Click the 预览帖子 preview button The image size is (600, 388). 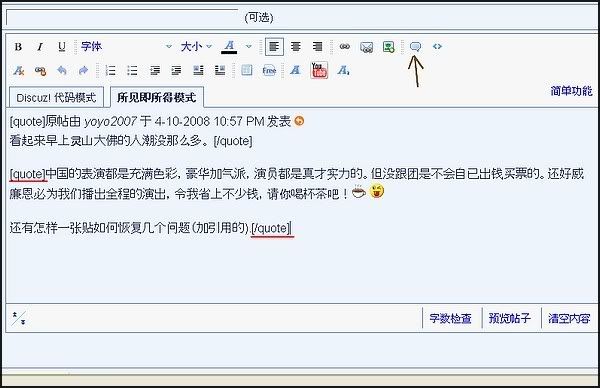(x=510, y=318)
